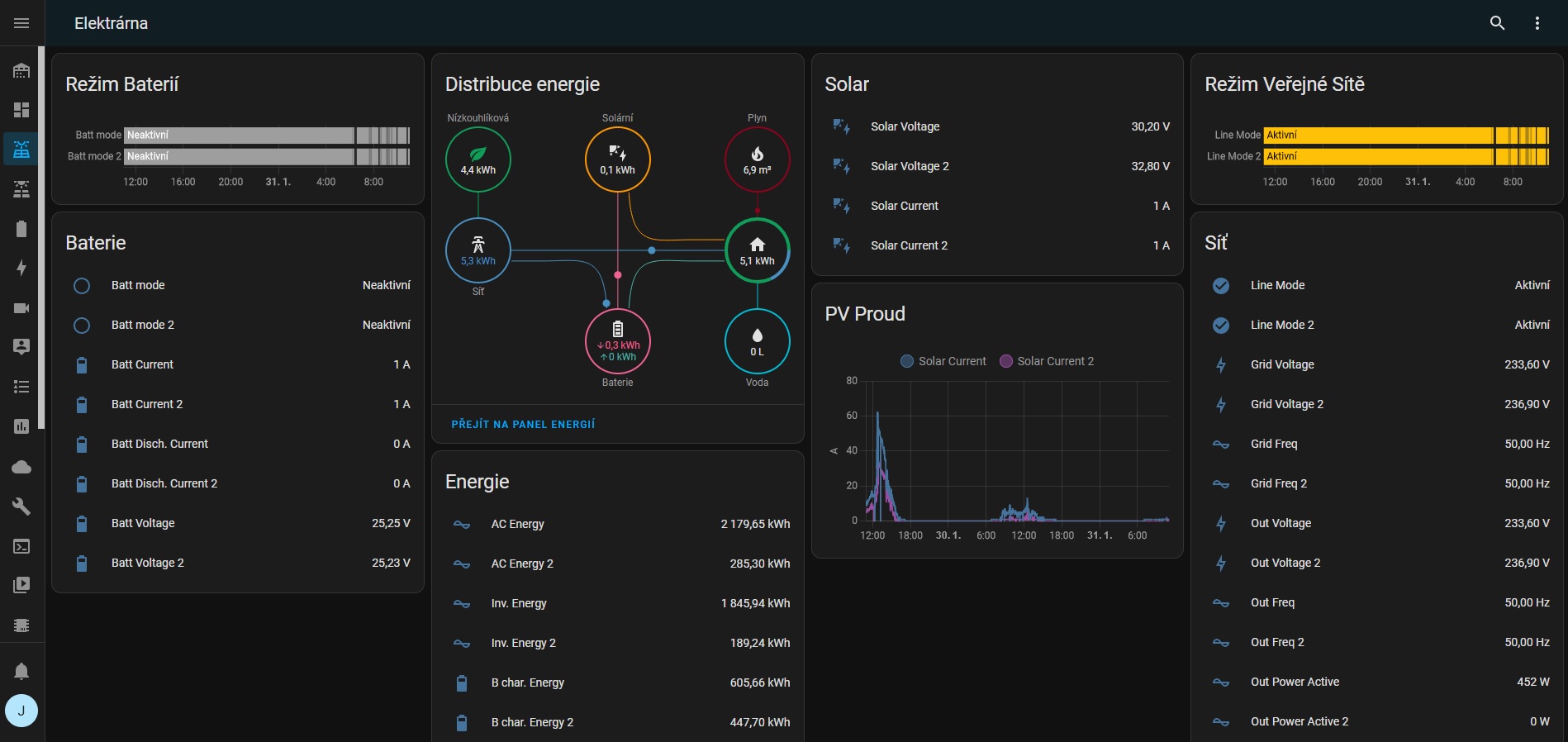Click the Out Voltage 2 lightning icon
This screenshot has width=1568, height=742.
1221,563
